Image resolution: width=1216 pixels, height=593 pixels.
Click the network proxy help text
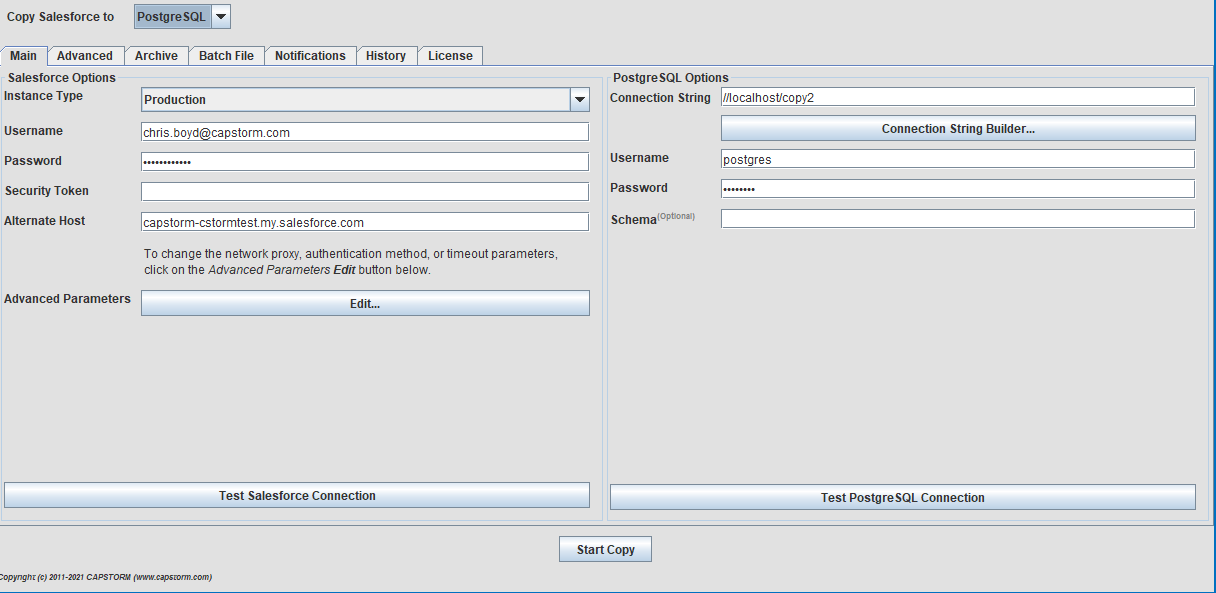coord(351,262)
